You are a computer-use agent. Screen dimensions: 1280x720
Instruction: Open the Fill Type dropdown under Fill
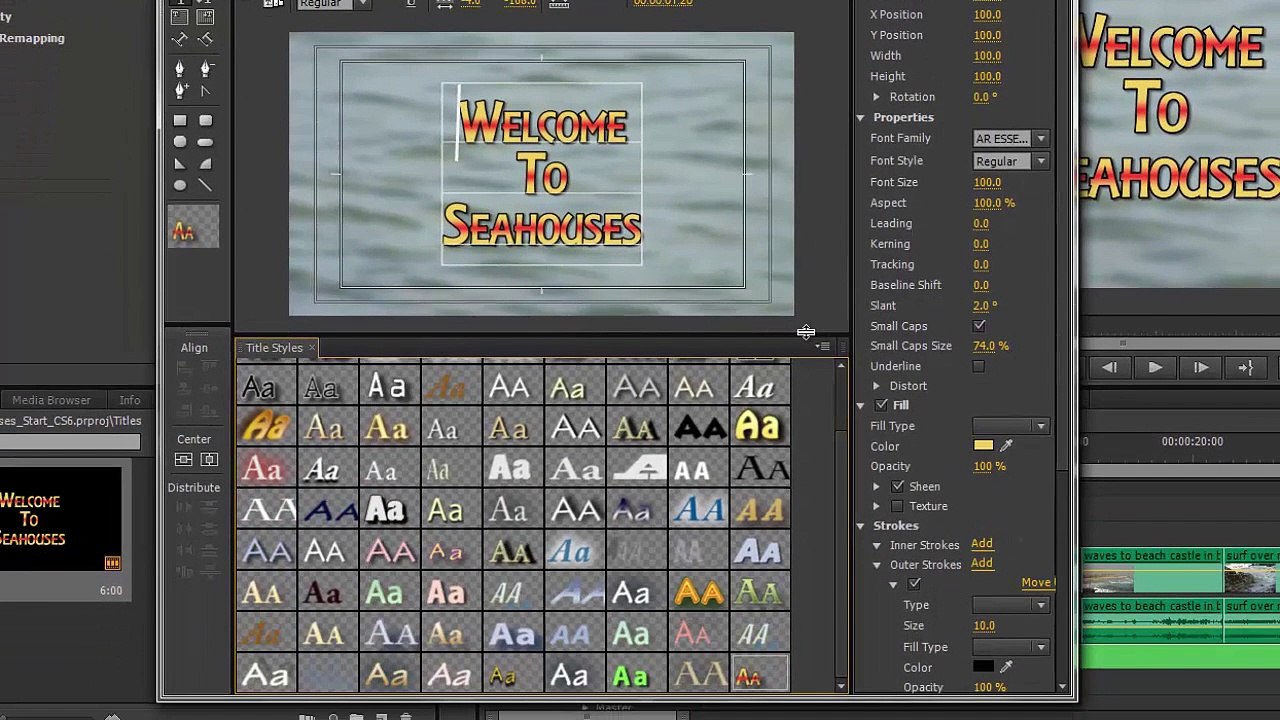click(1010, 426)
